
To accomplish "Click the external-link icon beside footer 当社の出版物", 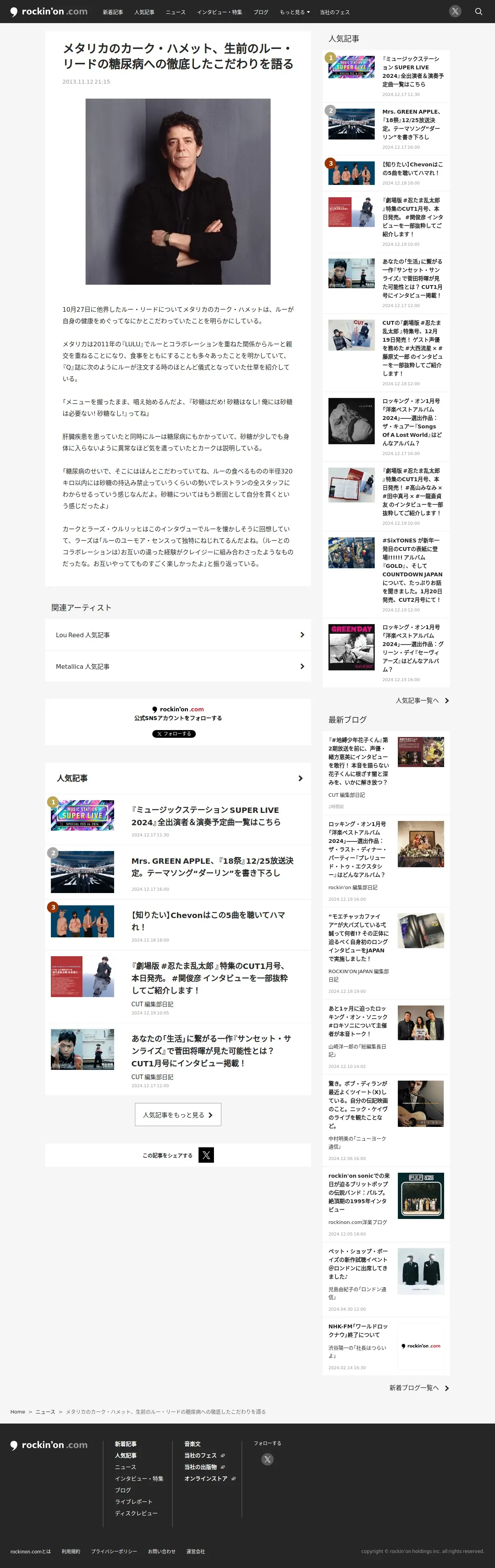I will [223, 1467].
